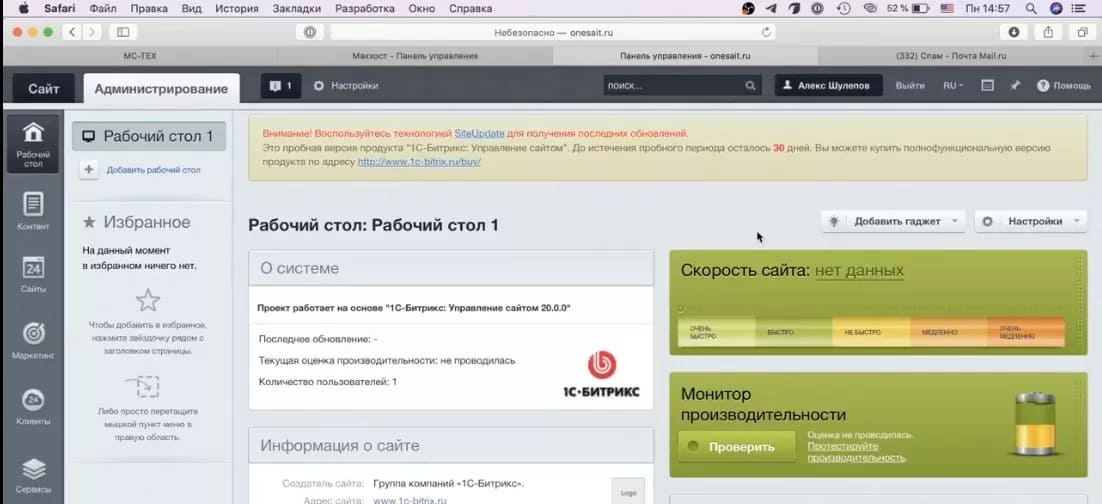Open new Safari tab plus button

point(1093,56)
